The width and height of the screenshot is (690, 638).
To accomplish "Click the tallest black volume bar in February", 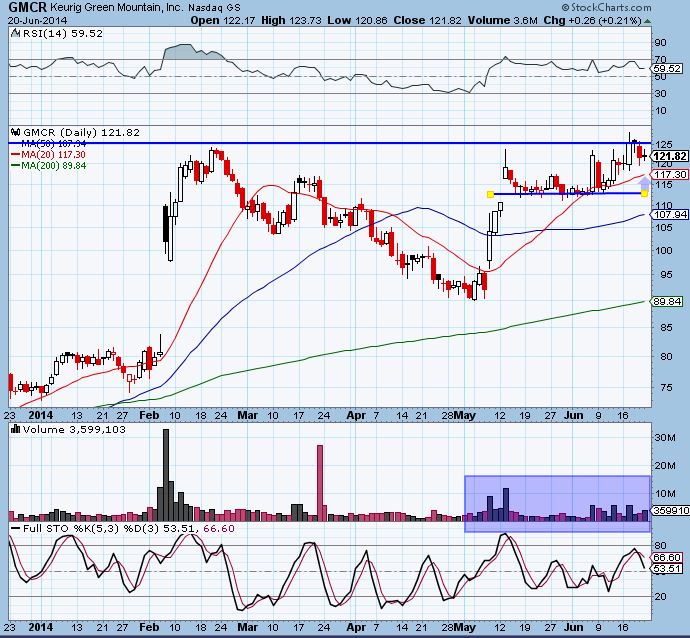I will [166, 475].
